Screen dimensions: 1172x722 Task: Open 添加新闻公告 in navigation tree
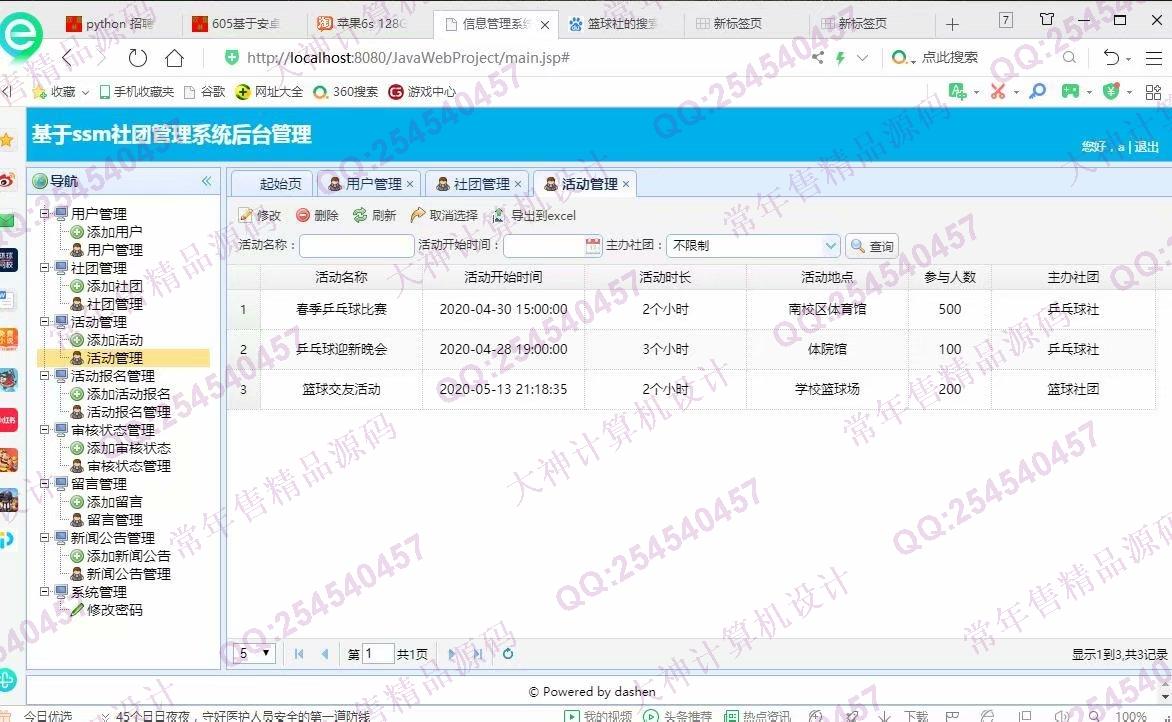[x=128, y=555]
